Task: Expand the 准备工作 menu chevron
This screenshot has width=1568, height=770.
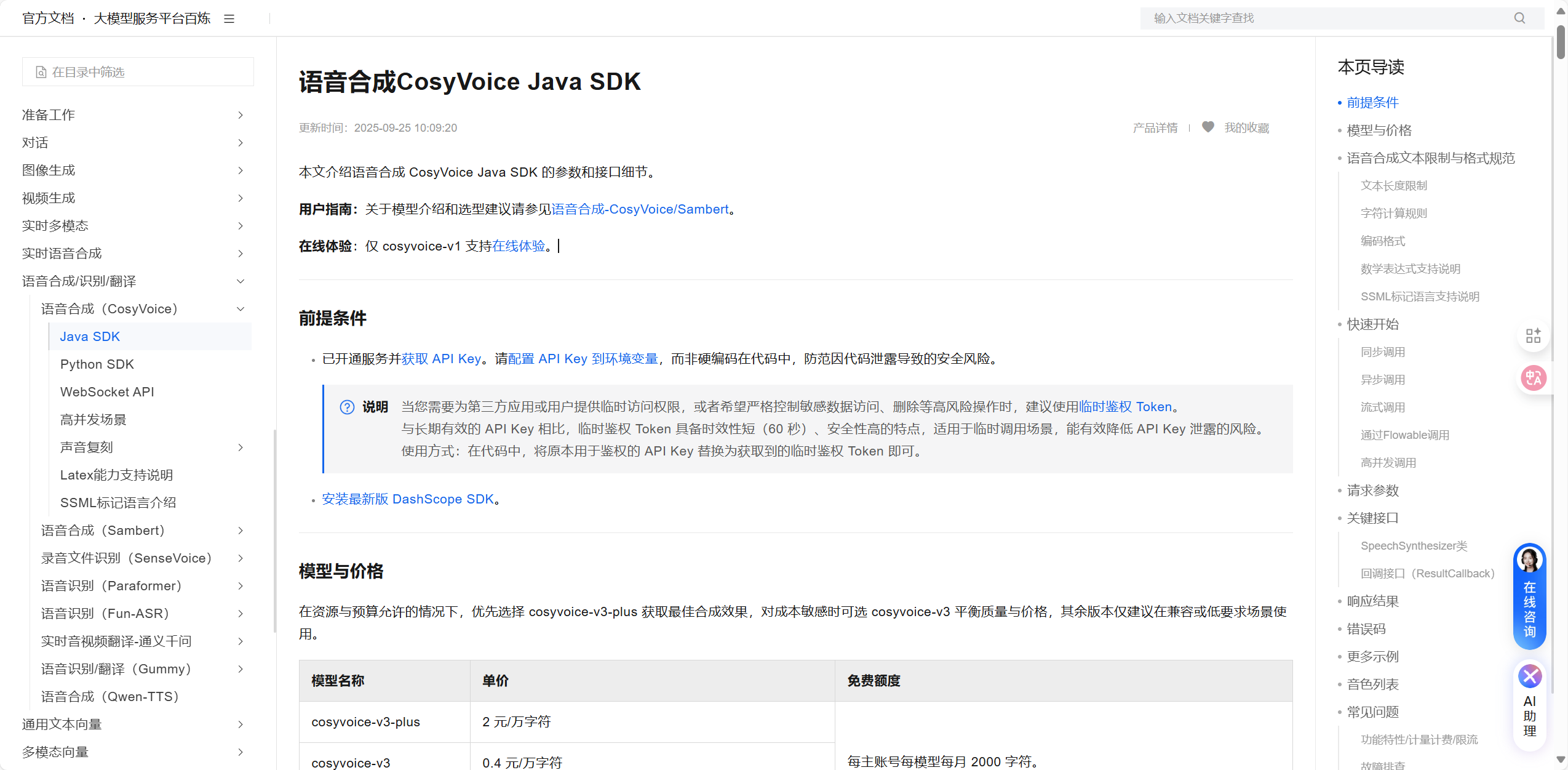Action: click(241, 115)
